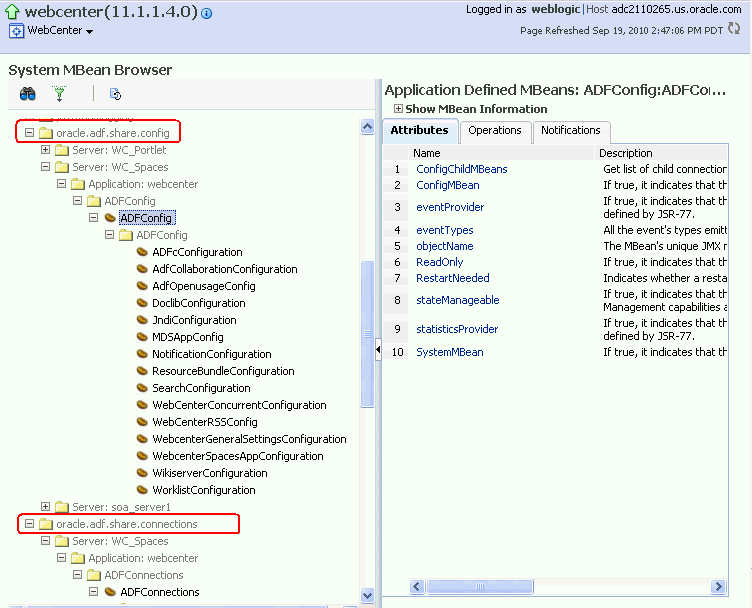
Task: Expand the Server: soa_server1 node
Action: (45, 506)
